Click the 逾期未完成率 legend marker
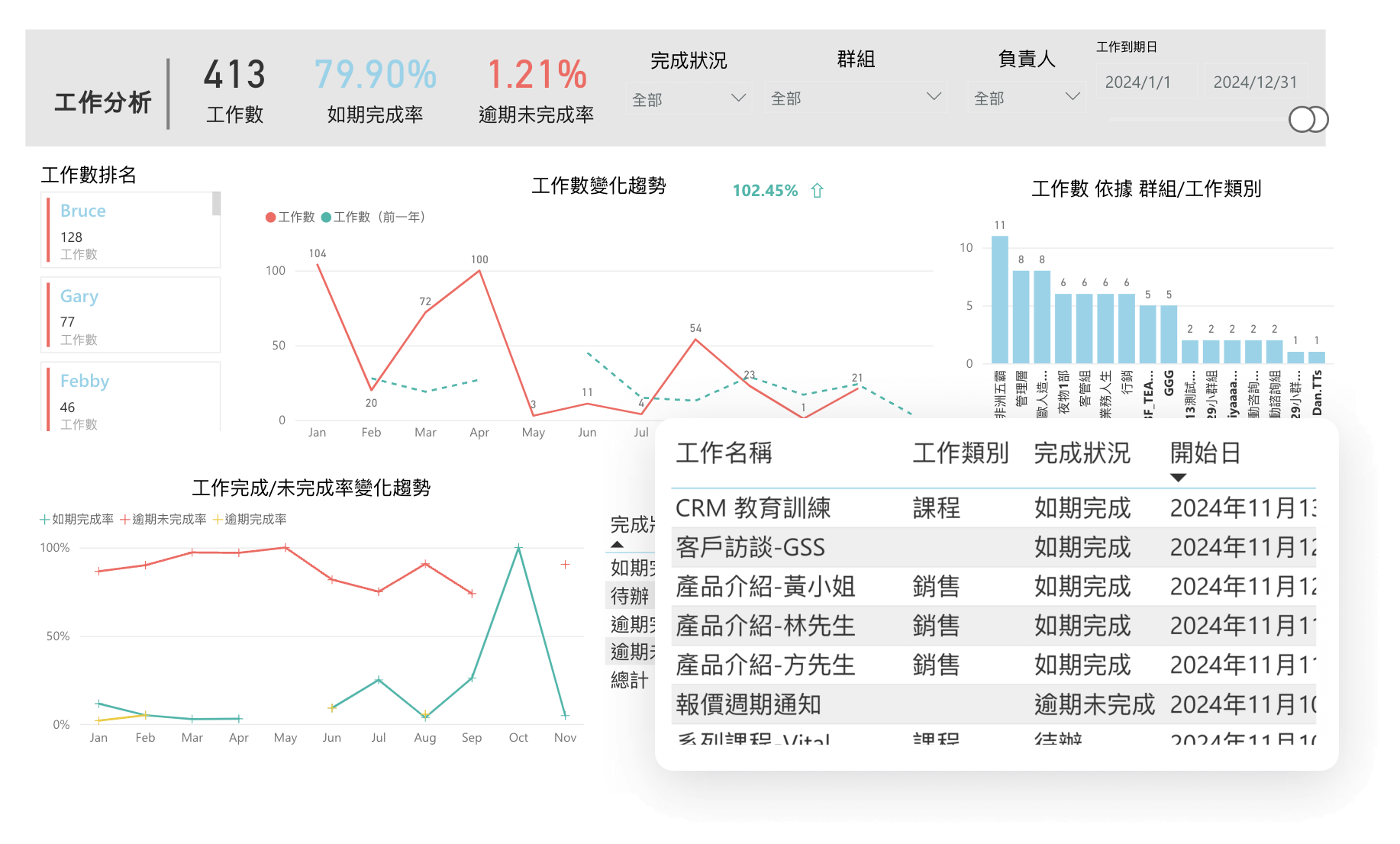Image resolution: width=1400 pixels, height=844 pixels. pyautogui.click(x=125, y=520)
